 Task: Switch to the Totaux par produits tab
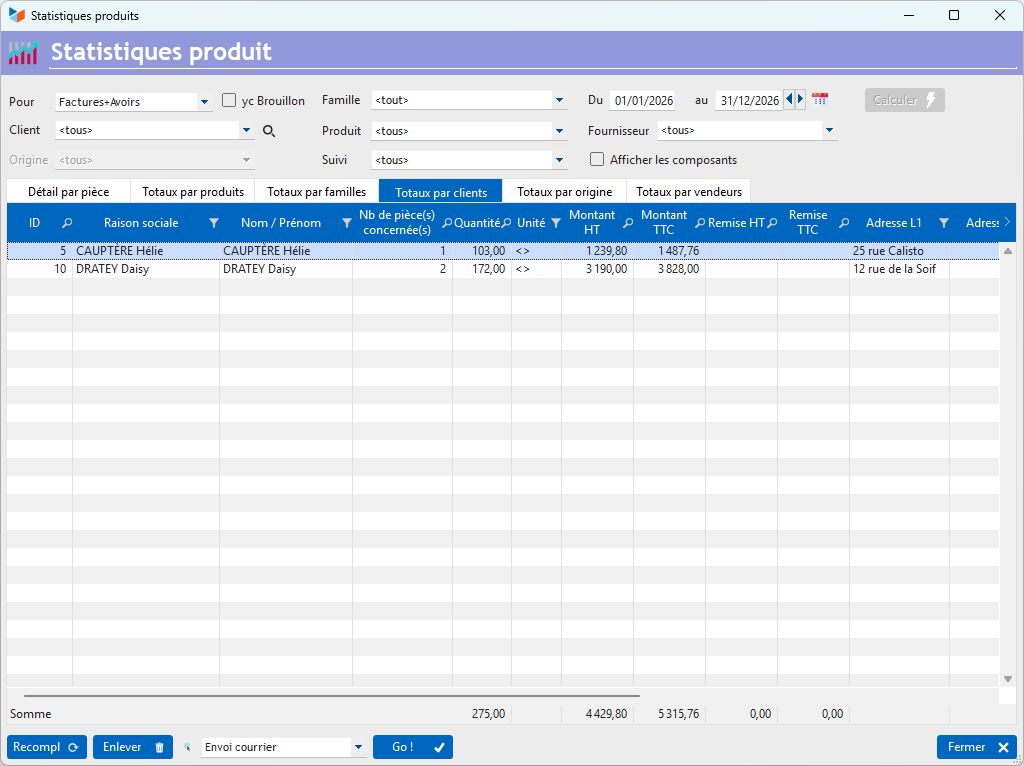pos(193,192)
